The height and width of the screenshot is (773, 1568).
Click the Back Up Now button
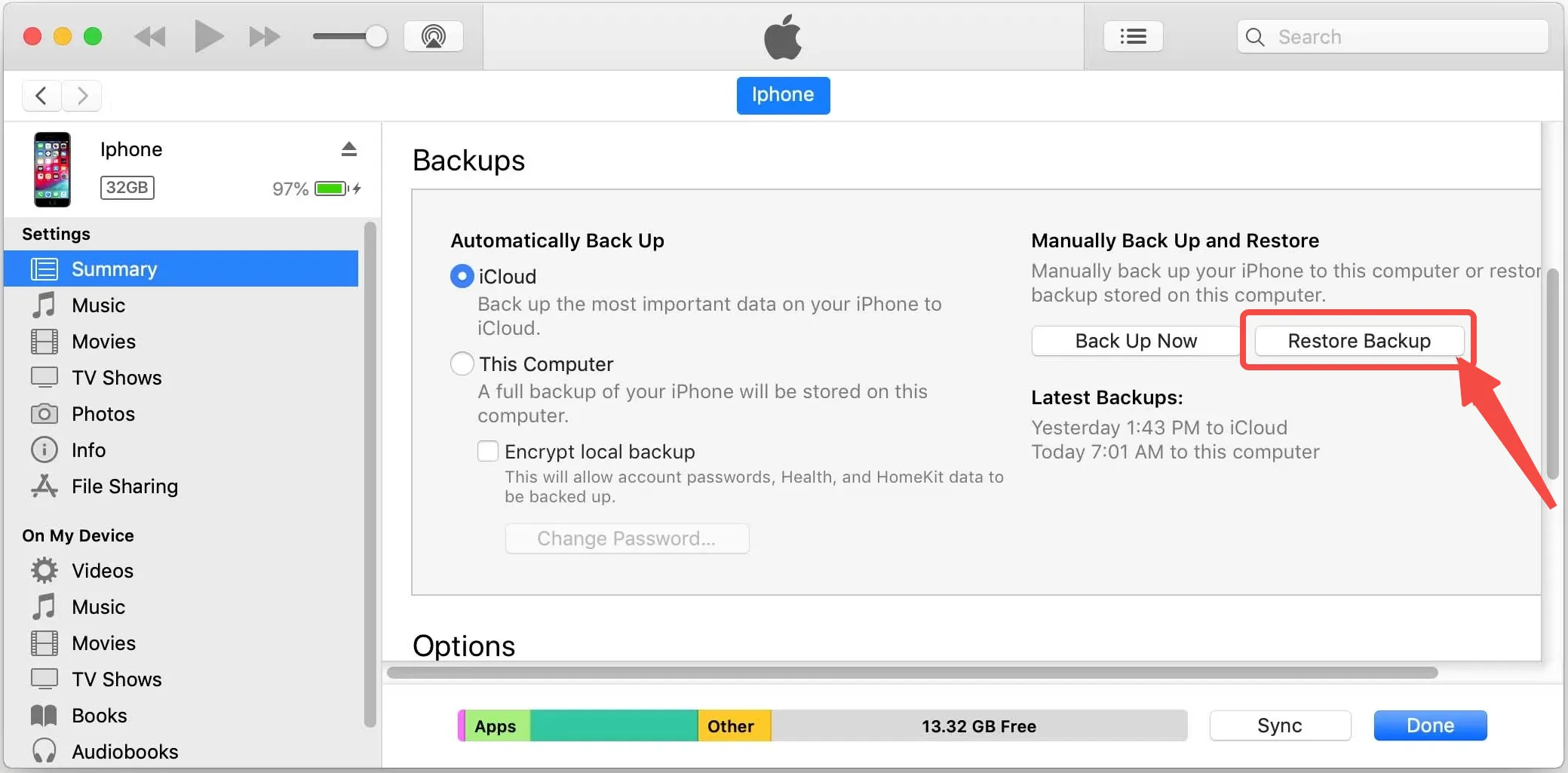coord(1135,341)
